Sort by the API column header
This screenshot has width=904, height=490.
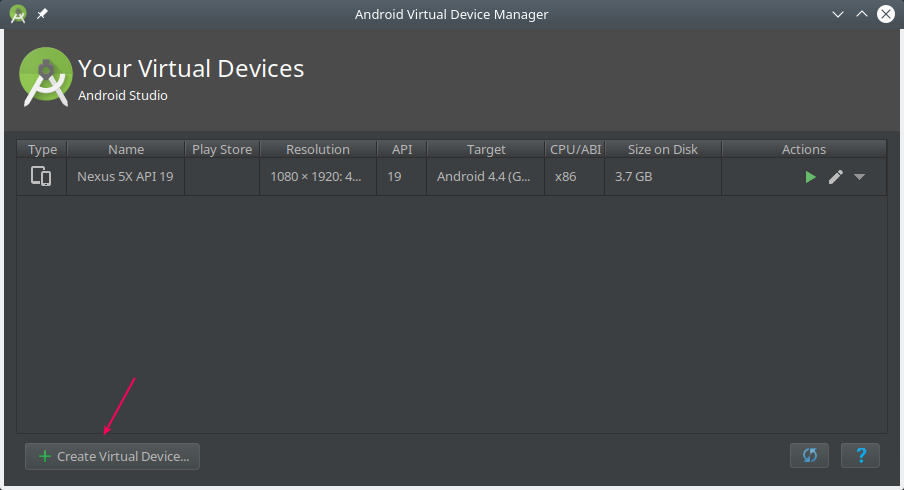point(402,149)
